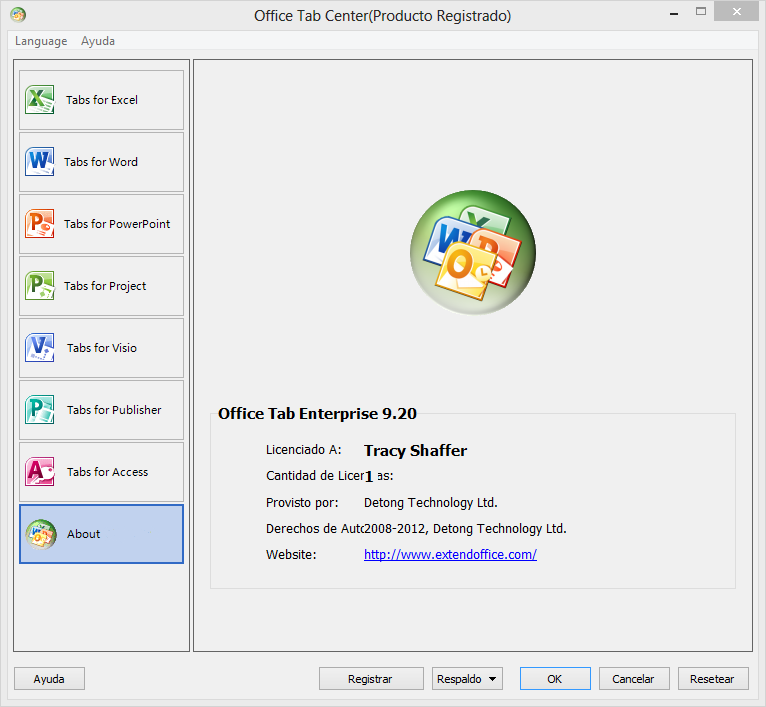This screenshot has height=707, width=766.
Task: Click the large Office Tab sphere logo
Action: tap(473, 252)
